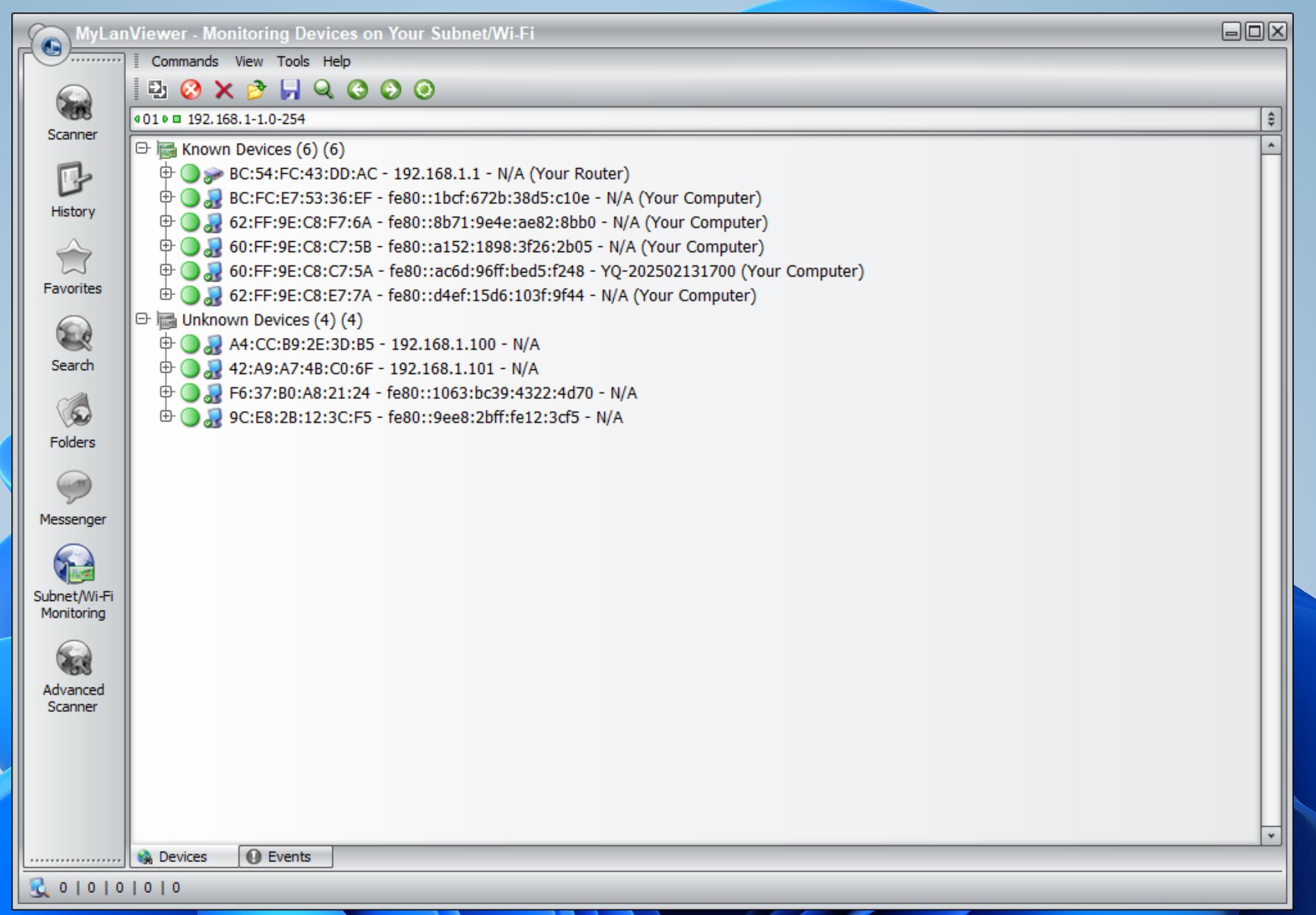
Task: Expand the 9C:E8:2B:12:3C:F5 device node
Action: [166, 416]
